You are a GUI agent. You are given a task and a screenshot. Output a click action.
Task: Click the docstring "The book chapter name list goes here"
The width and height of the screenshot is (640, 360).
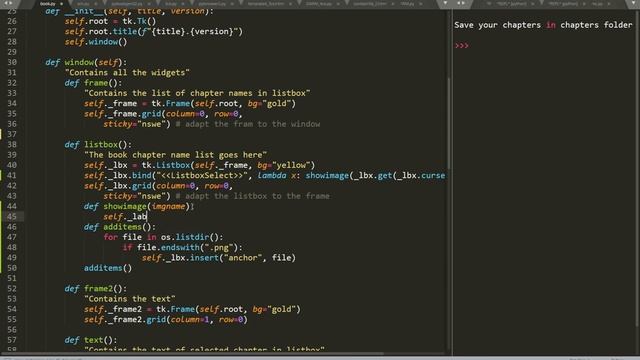click(x=176, y=155)
